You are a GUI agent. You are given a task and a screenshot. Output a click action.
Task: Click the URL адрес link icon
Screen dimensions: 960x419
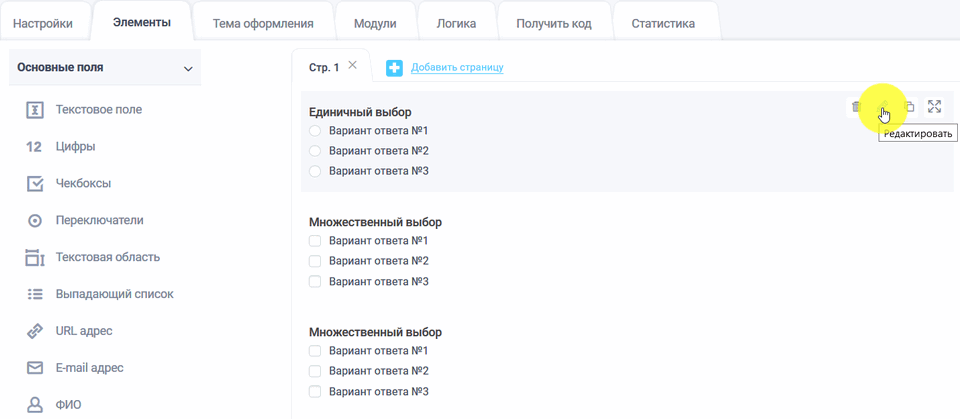pos(35,331)
